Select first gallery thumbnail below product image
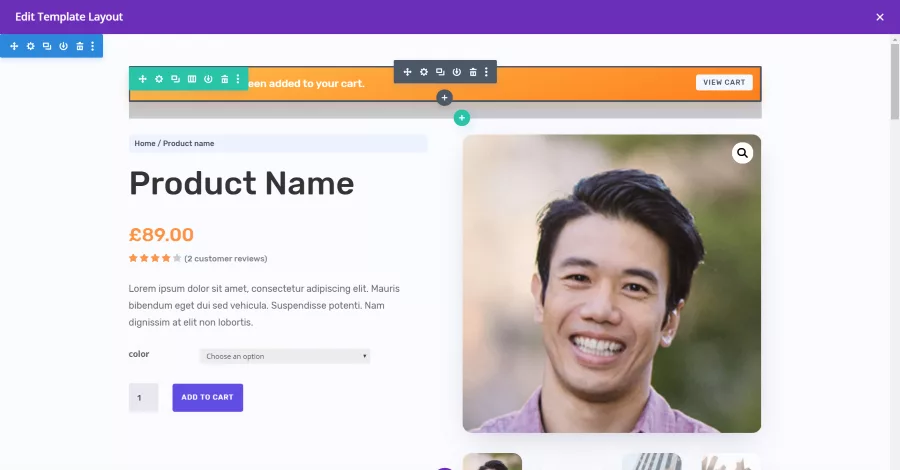 click(x=492, y=461)
